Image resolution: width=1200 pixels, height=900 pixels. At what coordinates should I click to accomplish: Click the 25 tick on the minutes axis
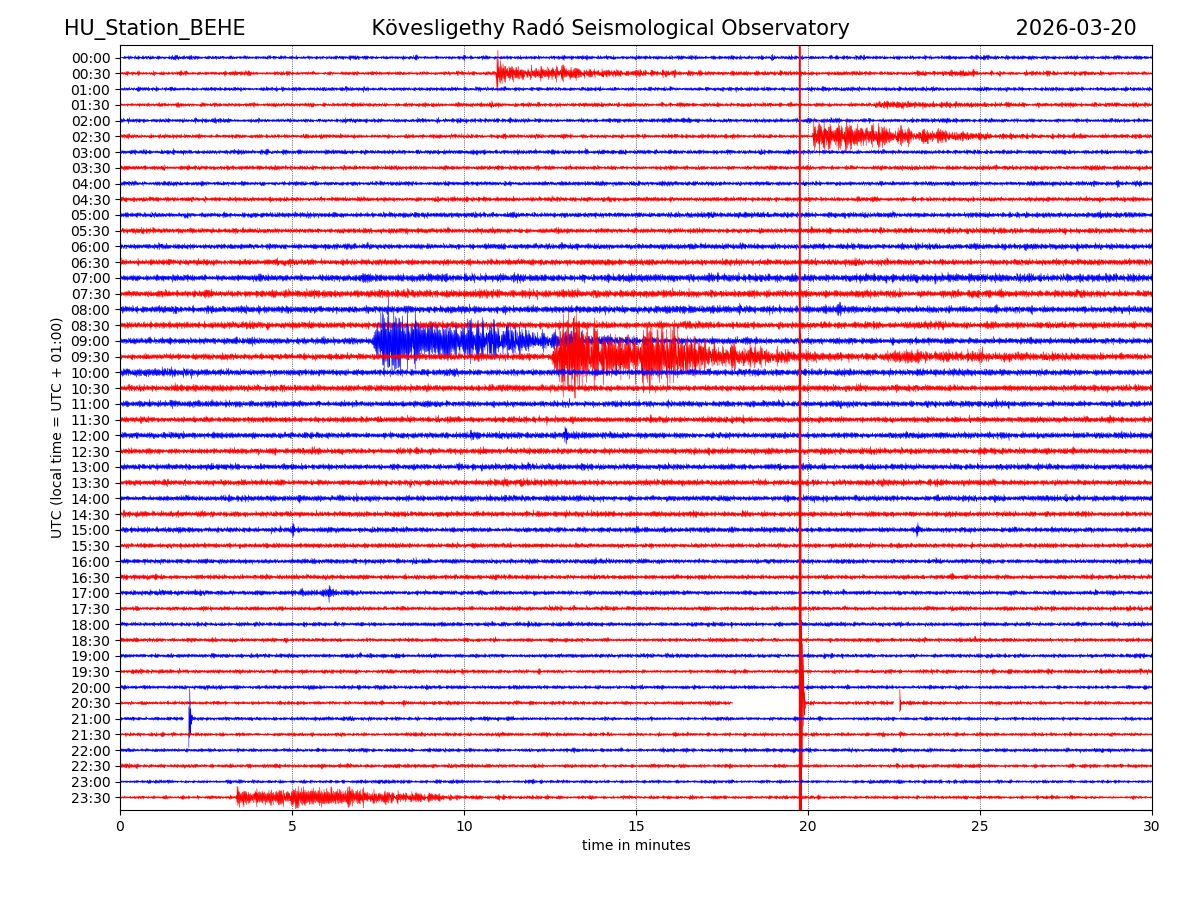tap(980, 827)
